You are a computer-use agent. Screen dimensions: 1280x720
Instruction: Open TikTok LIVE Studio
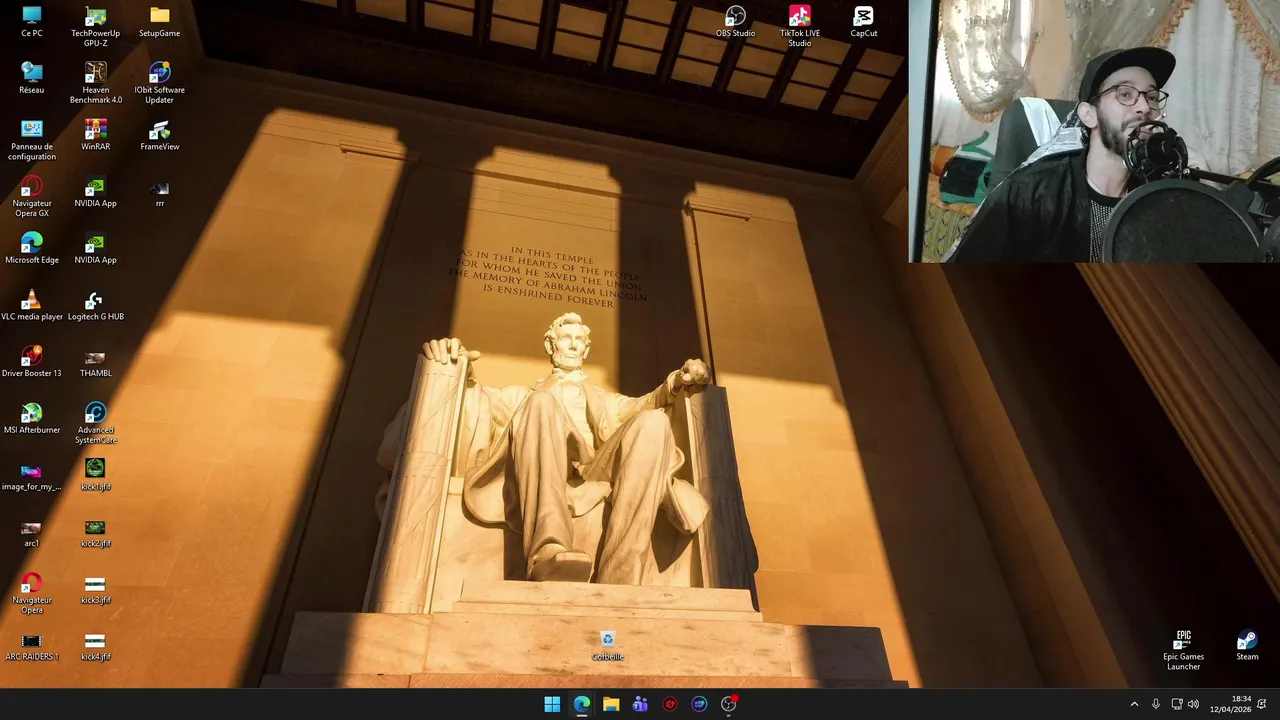(799, 27)
